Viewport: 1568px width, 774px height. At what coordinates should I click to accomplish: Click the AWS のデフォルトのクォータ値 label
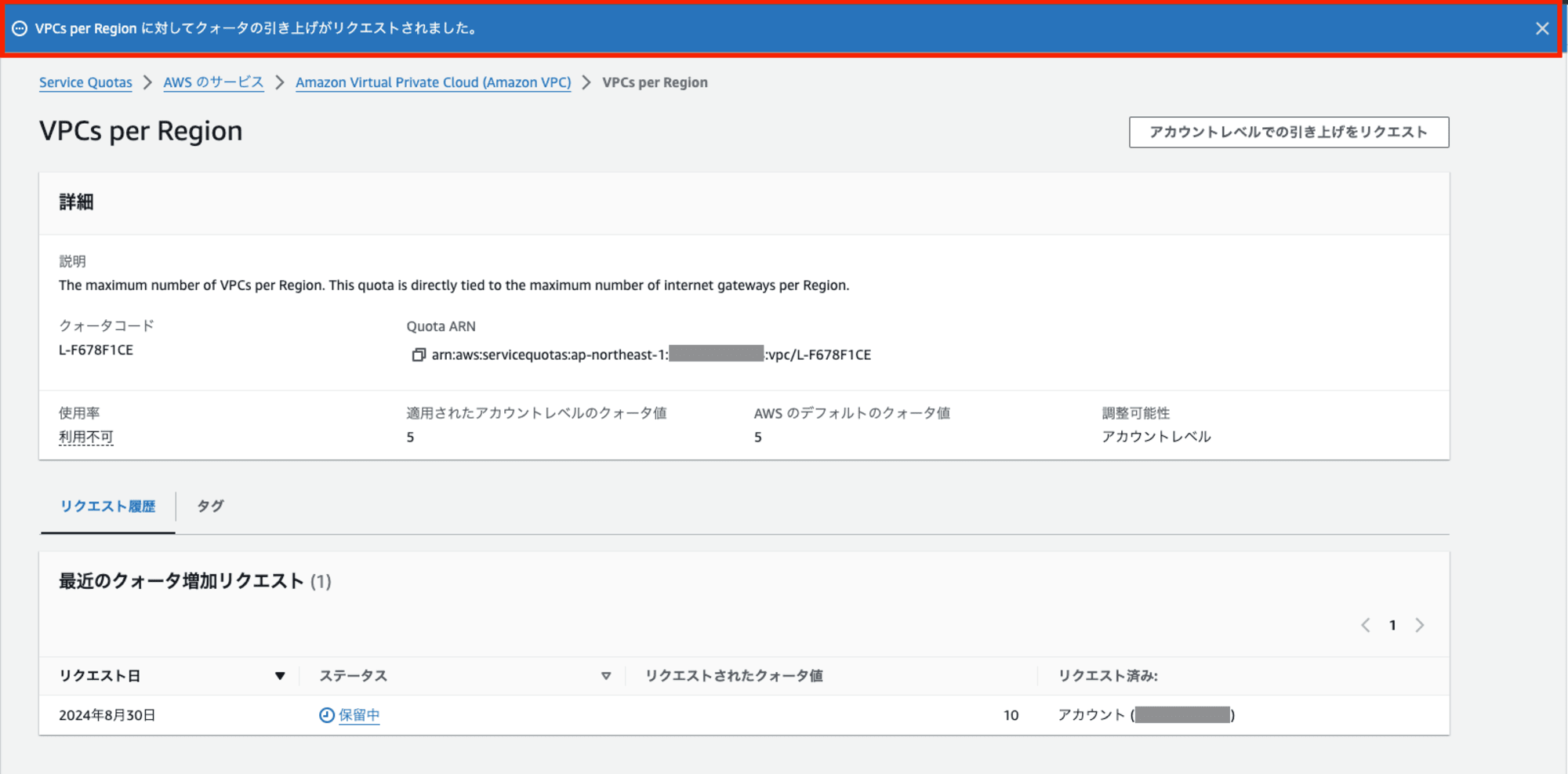pos(852,413)
